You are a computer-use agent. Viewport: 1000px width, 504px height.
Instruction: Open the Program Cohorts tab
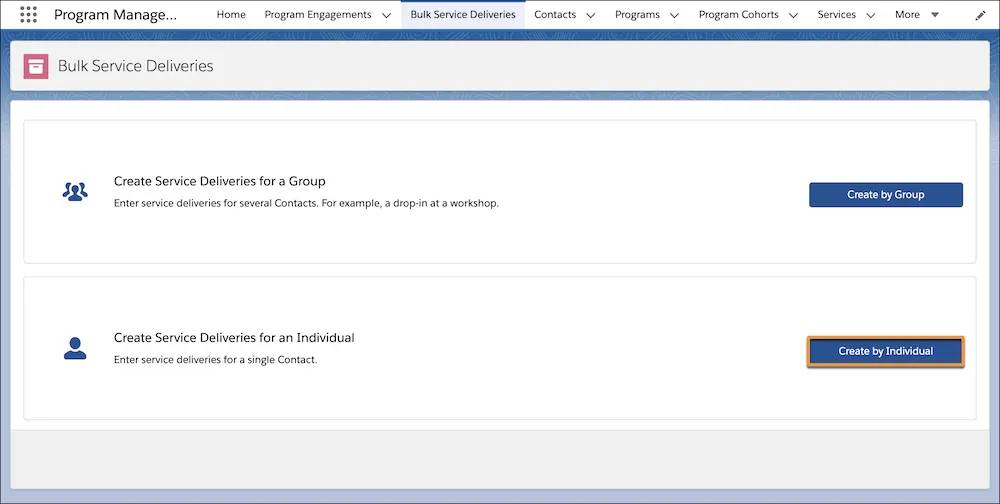pyautogui.click(x=739, y=15)
